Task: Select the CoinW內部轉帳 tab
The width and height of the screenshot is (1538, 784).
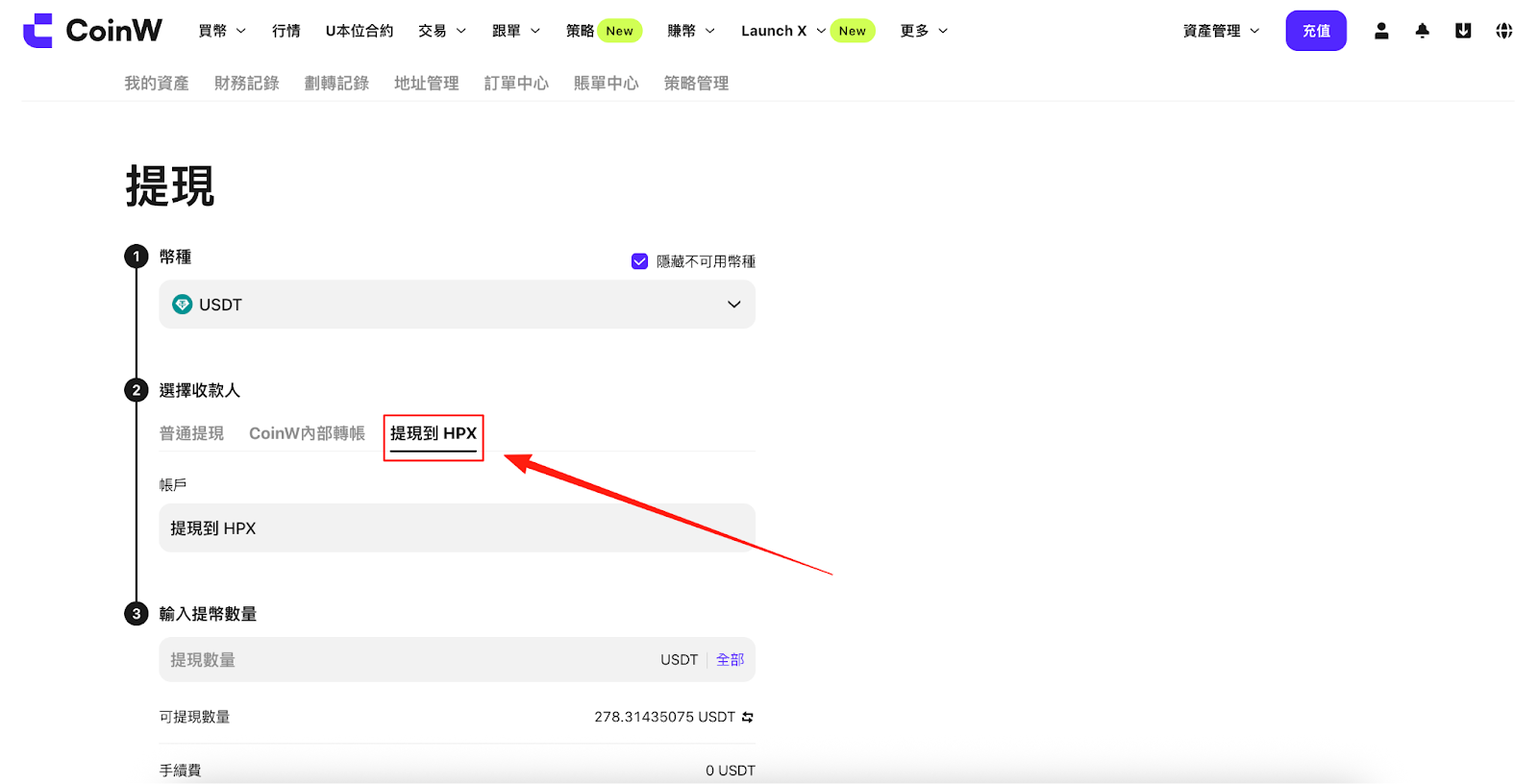Action: click(307, 433)
